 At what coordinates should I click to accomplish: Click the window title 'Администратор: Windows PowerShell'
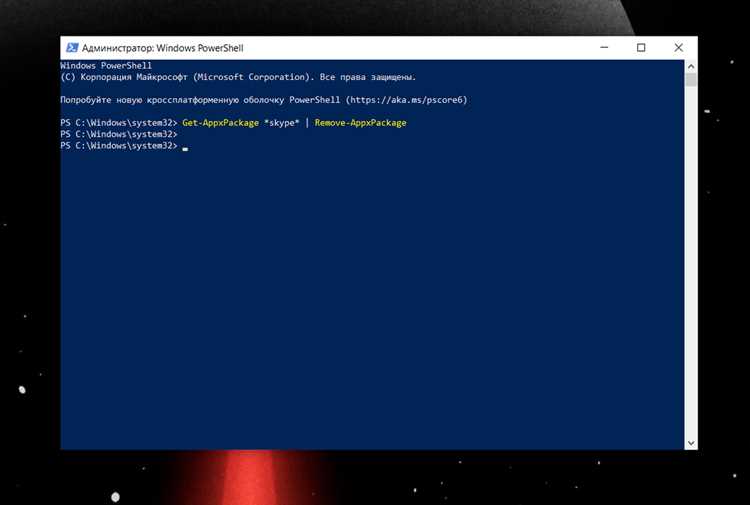point(163,48)
